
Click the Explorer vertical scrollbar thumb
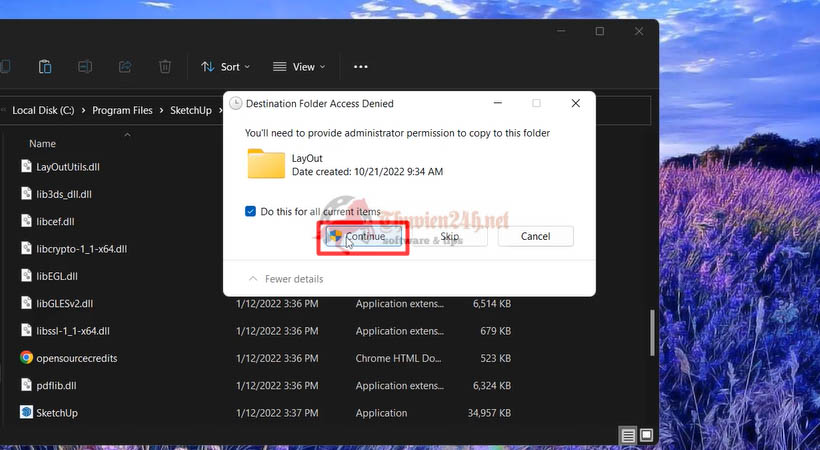[x=652, y=333]
